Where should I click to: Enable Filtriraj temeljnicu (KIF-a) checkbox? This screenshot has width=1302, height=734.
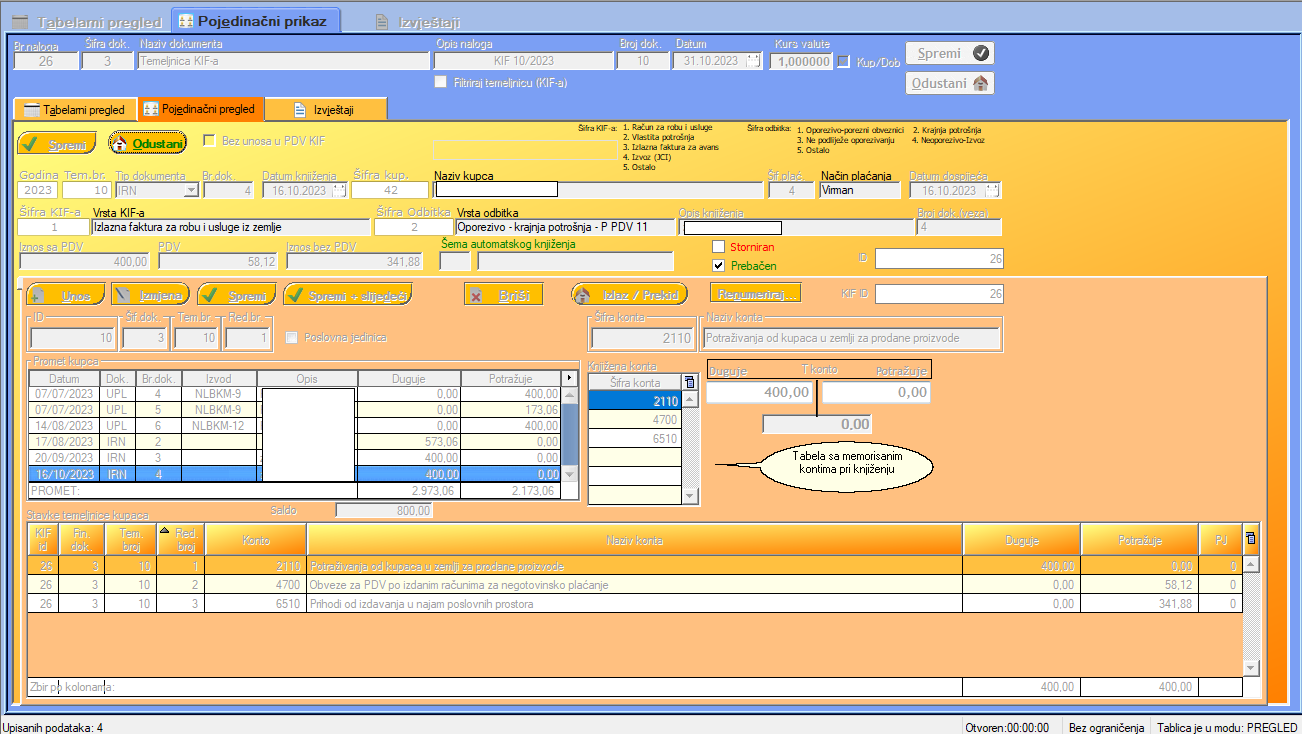[441, 82]
